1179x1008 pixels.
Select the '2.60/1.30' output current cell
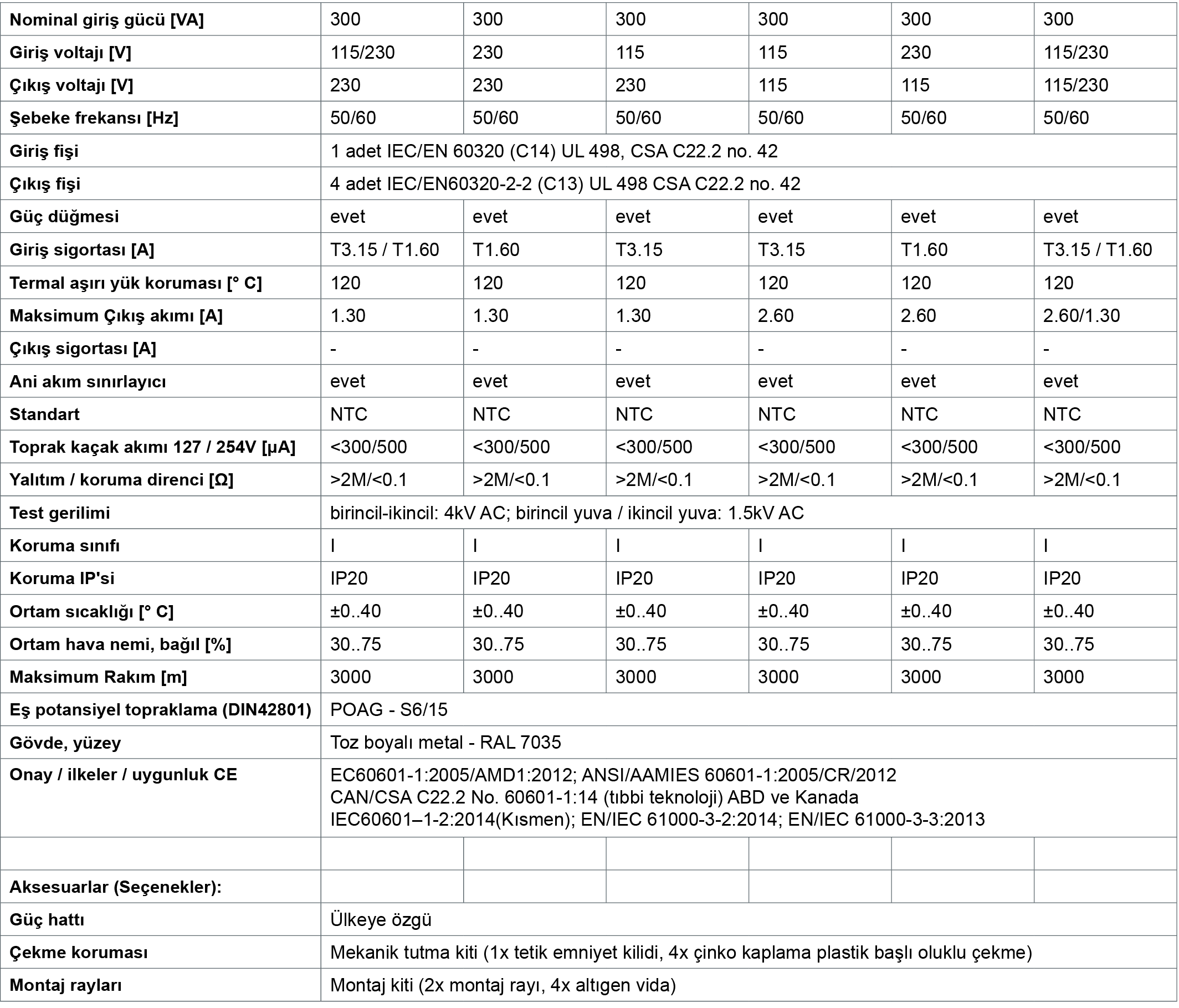pyautogui.click(x=1081, y=316)
